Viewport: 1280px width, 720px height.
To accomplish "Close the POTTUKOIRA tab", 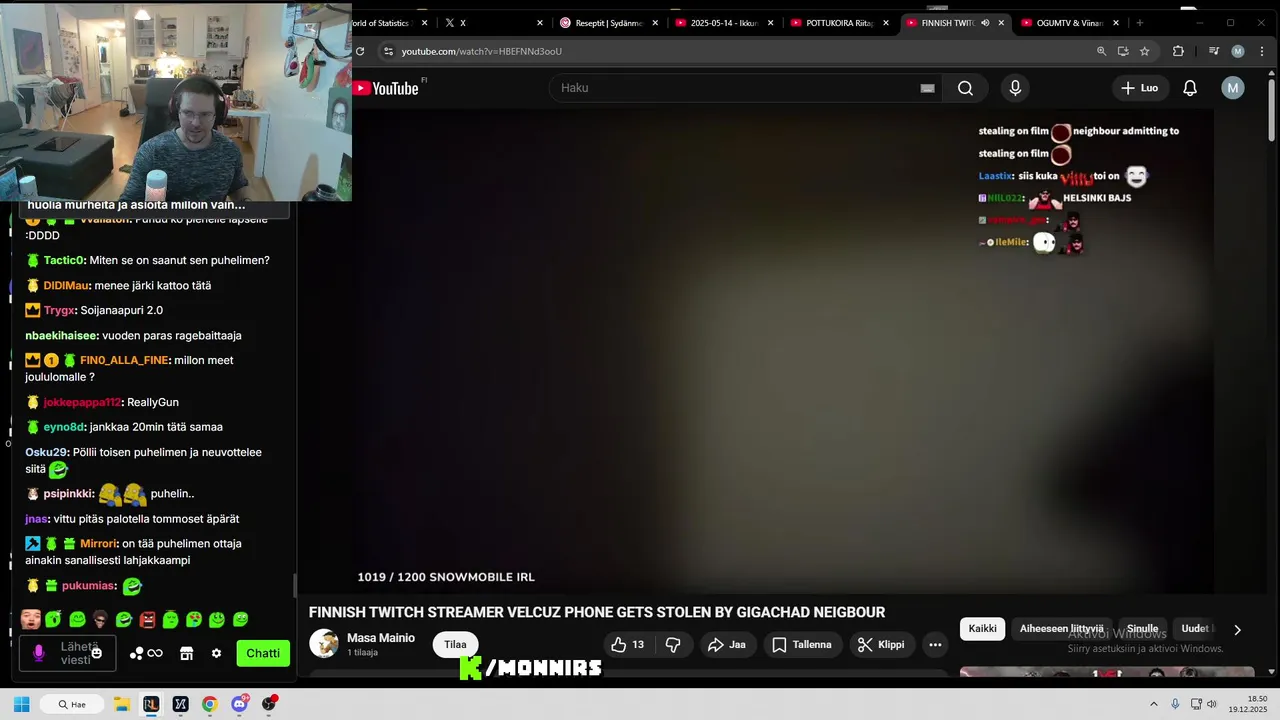I will [886, 23].
